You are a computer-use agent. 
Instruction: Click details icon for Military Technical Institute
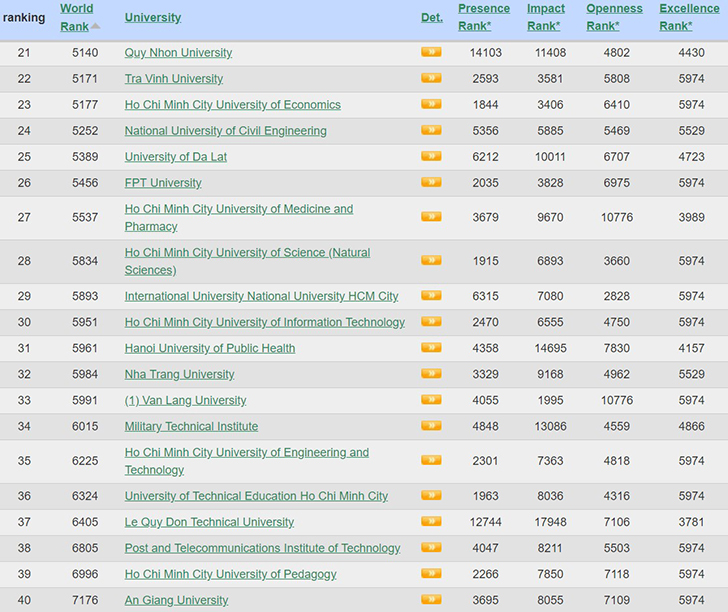point(431,426)
